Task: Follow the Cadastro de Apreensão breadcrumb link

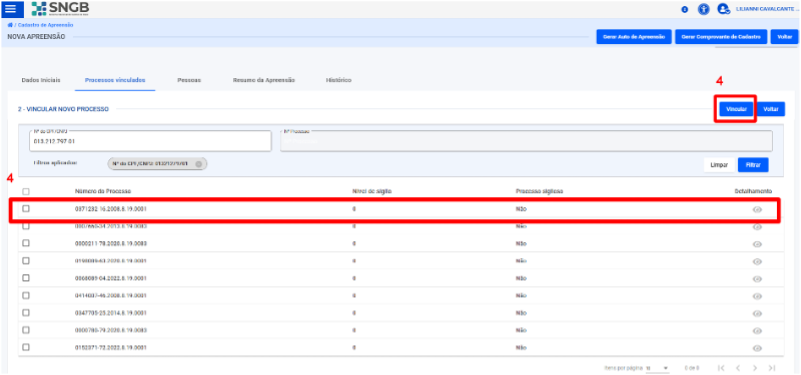Action: [45, 25]
